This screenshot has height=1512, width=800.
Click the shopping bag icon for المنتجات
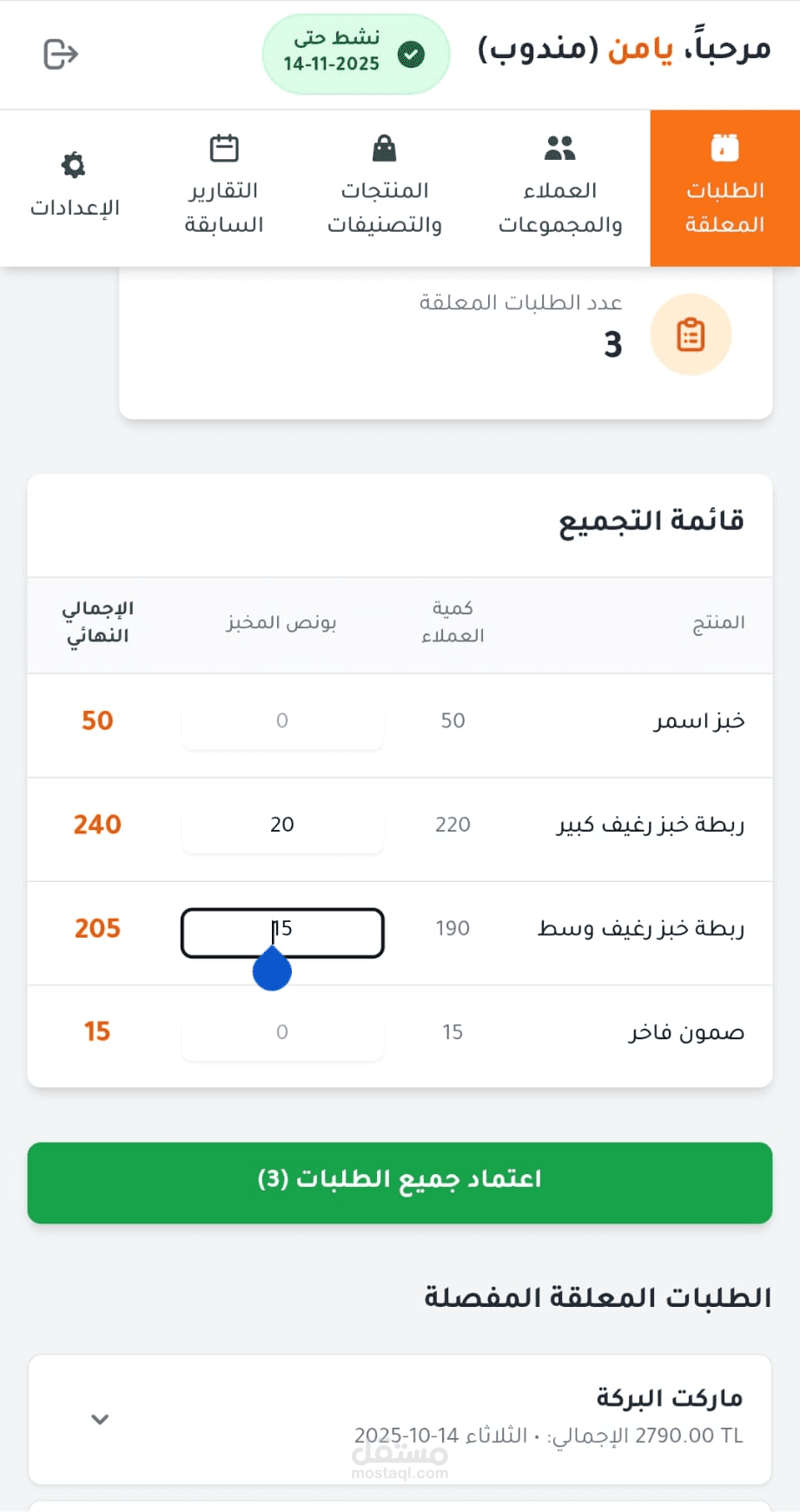click(384, 149)
